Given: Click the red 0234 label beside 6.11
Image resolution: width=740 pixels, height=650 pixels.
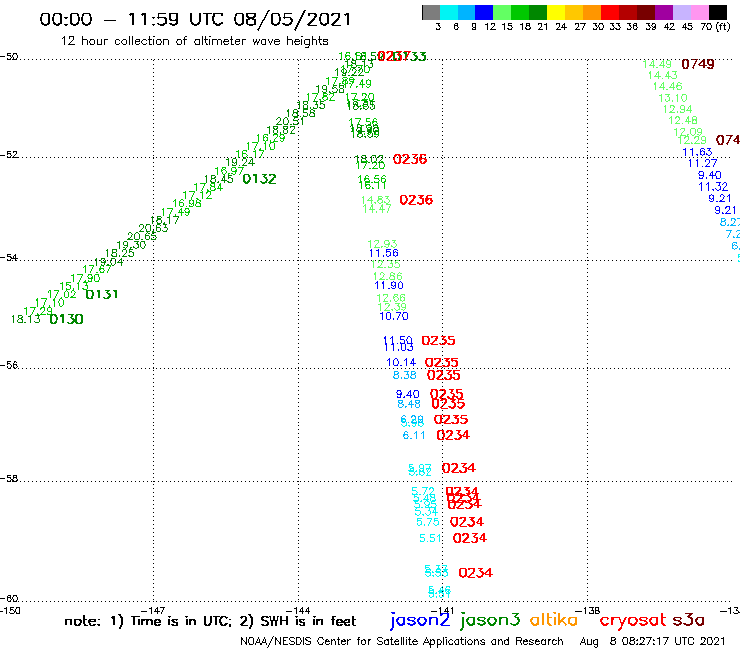Looking at the screenshot, I should [453, 435].
